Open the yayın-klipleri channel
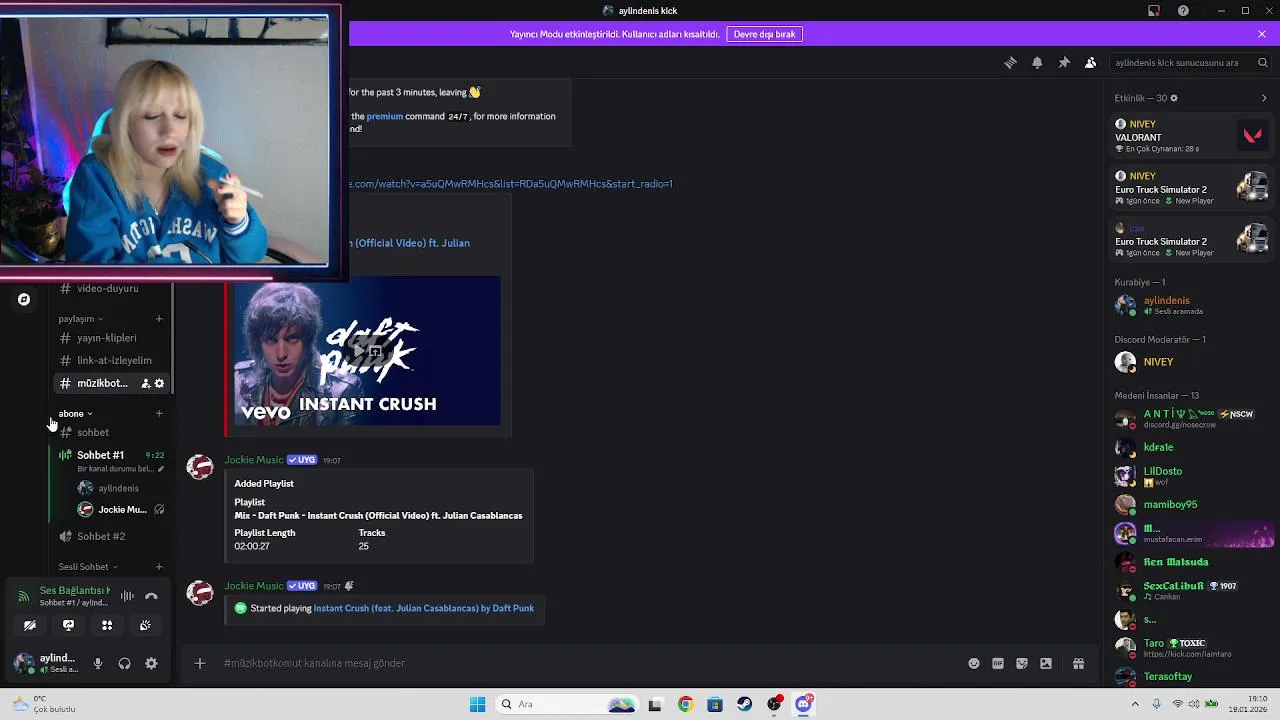The width and height of the screenshot is (1280, 720). point(110,338)
